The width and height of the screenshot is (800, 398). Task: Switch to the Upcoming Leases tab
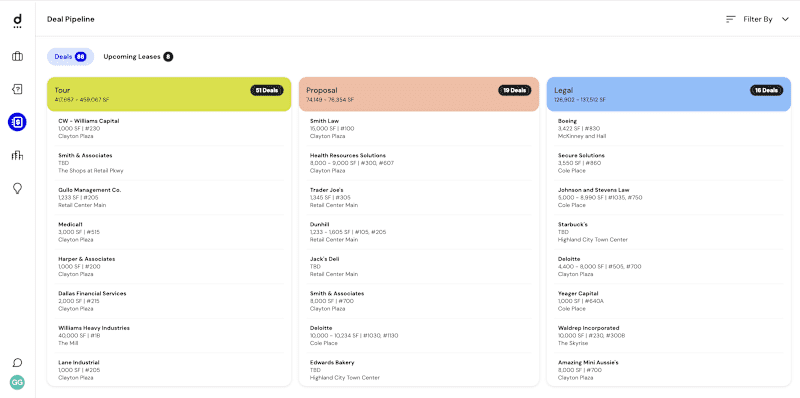pos(138,57)
